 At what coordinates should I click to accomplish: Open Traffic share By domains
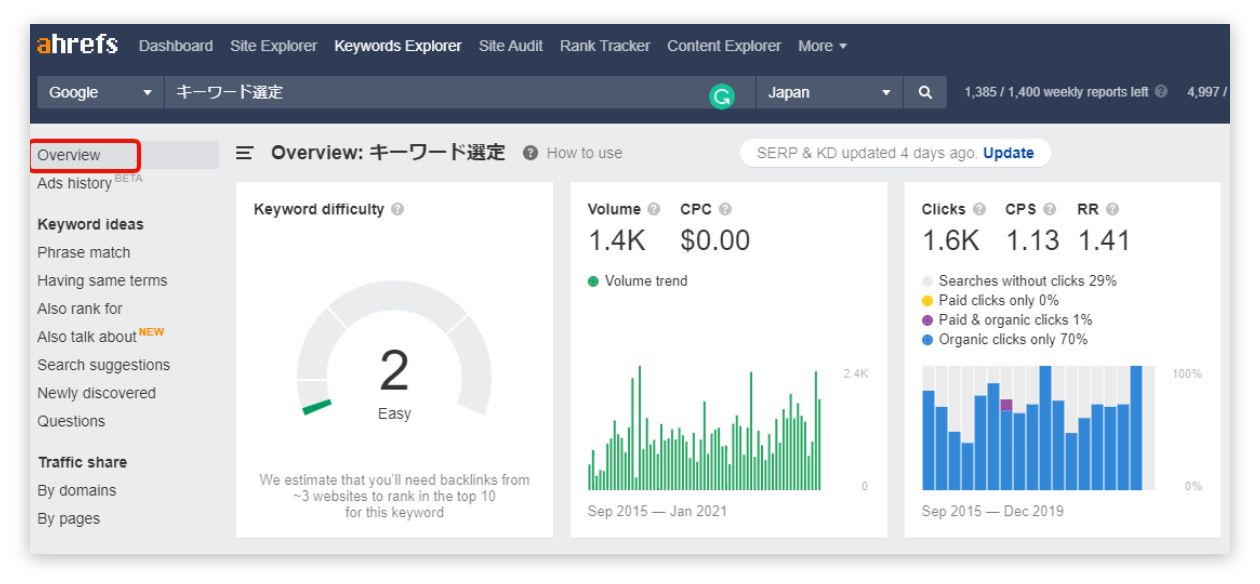[77, 490]
